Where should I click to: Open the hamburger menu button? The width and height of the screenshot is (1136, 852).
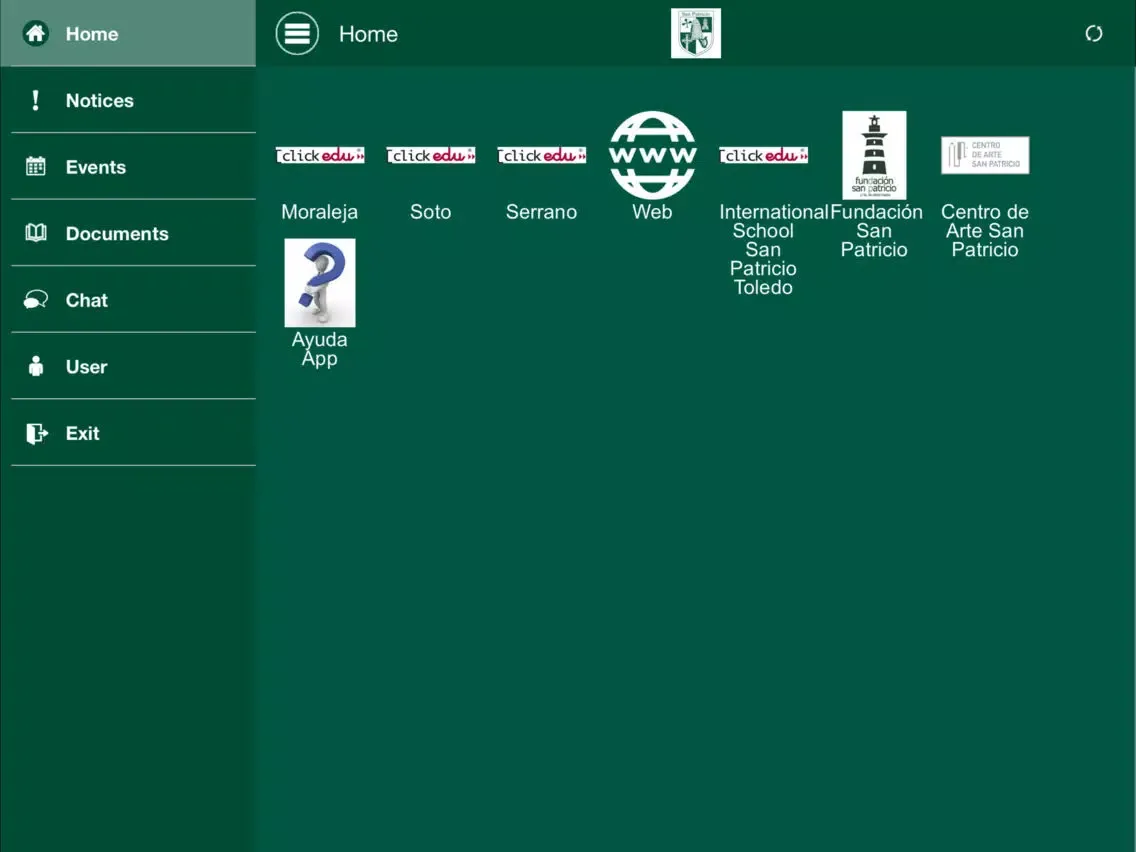tap(297, 33)
